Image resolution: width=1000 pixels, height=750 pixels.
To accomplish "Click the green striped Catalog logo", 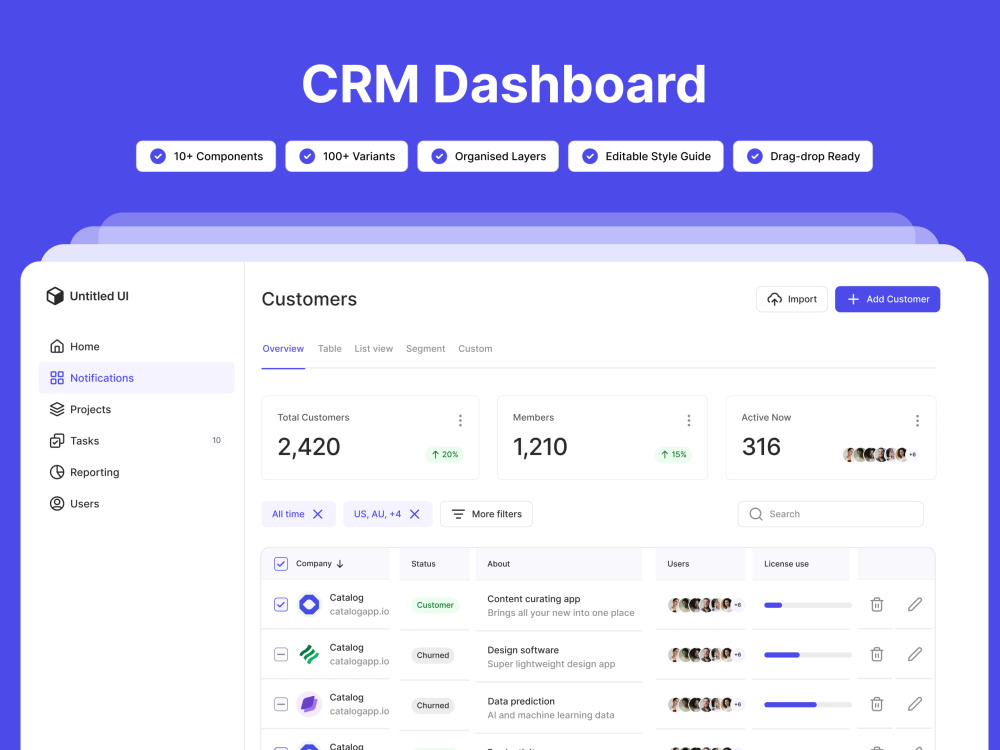I will (x=309, y=654).
